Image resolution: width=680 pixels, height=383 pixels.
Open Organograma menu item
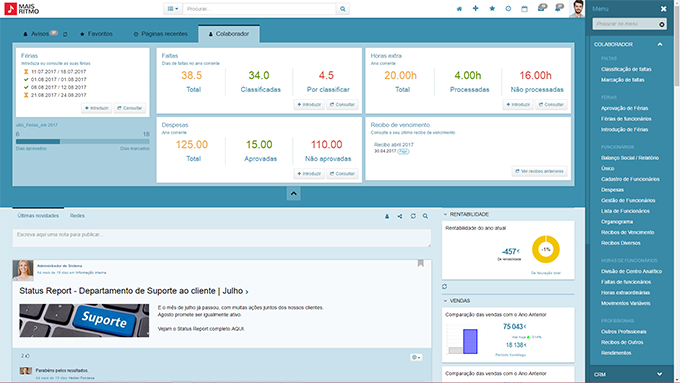click(x=616, y=222)
